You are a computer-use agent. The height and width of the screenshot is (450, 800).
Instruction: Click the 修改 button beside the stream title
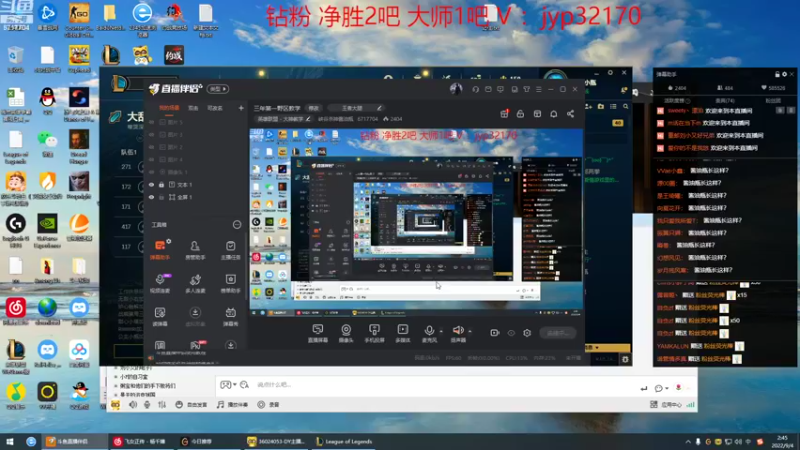(314, 108)
